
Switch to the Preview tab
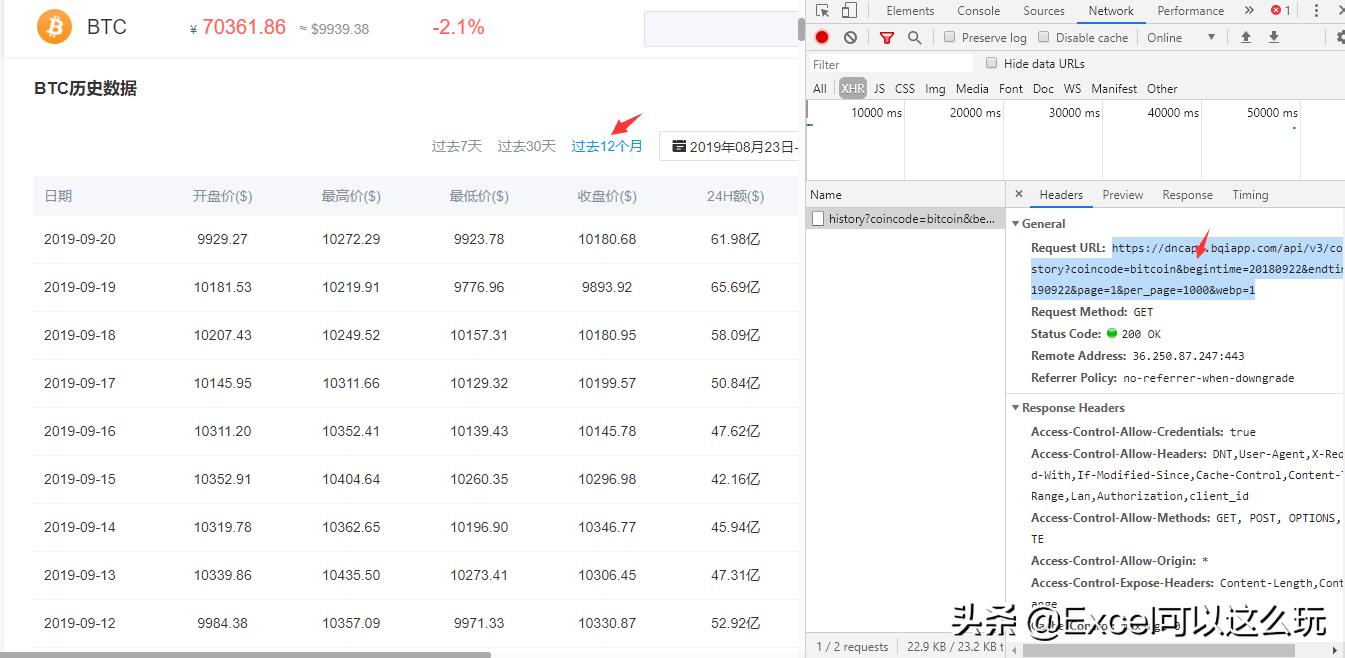pos(1122,194)
